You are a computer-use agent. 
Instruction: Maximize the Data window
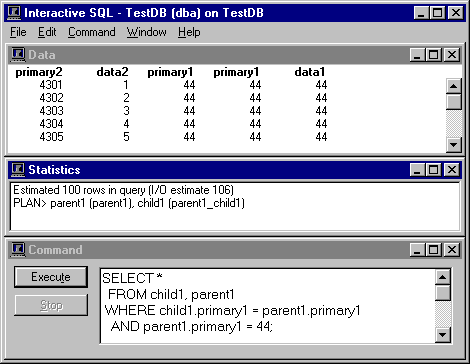pyautogui.click(x=433, y=55)
